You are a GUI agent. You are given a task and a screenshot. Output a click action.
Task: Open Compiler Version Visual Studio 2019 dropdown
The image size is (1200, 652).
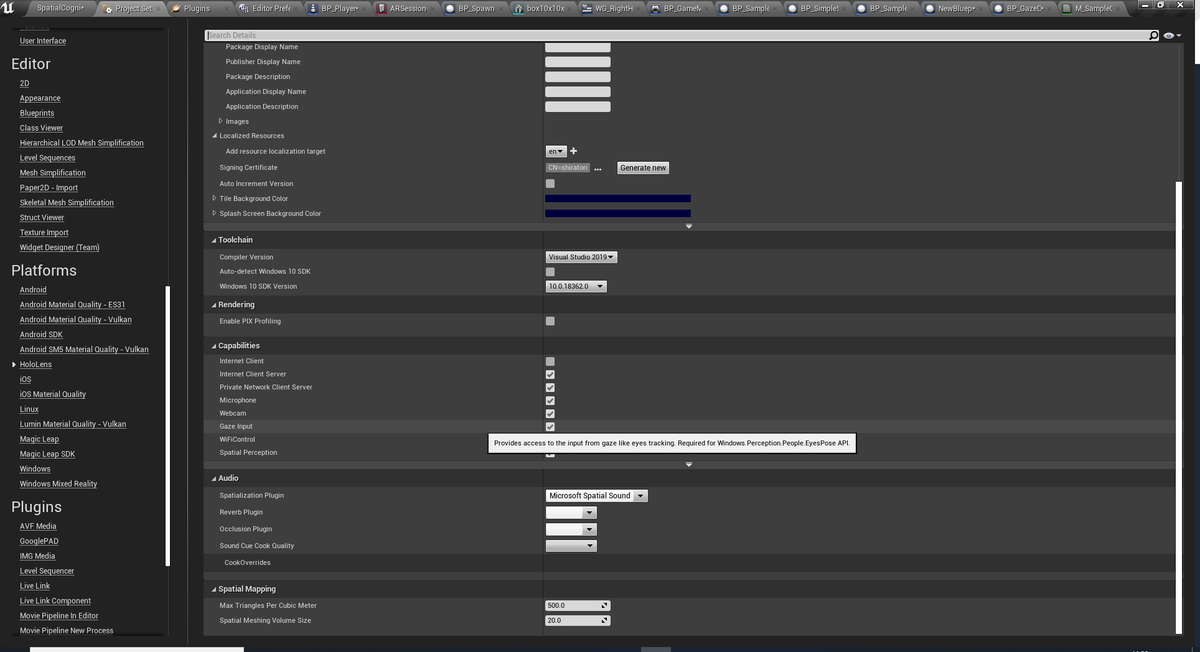pyautogui.click(x=581, y=257)
